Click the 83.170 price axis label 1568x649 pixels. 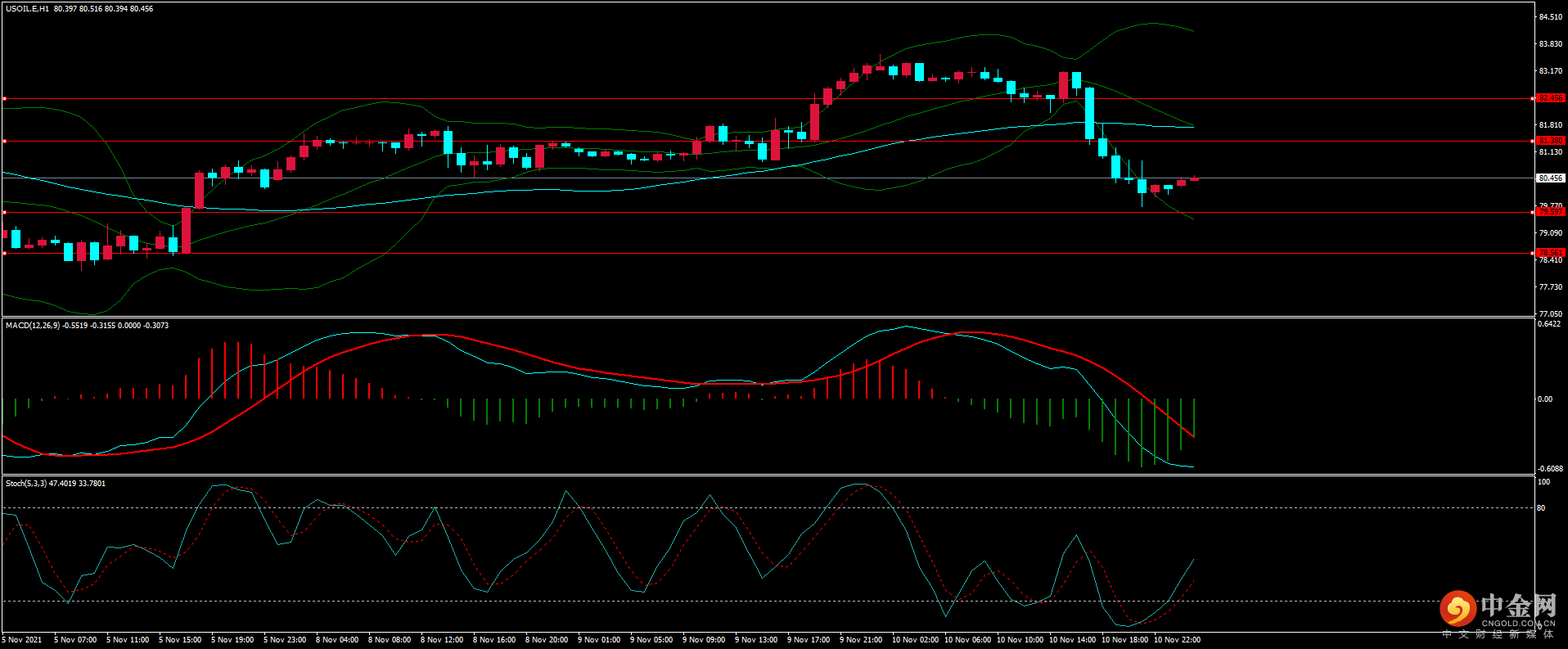tap(1551, 71)
